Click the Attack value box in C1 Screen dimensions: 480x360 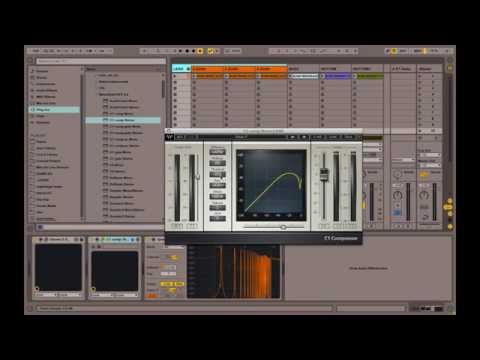pyautogui.click(x=217, y=196)
